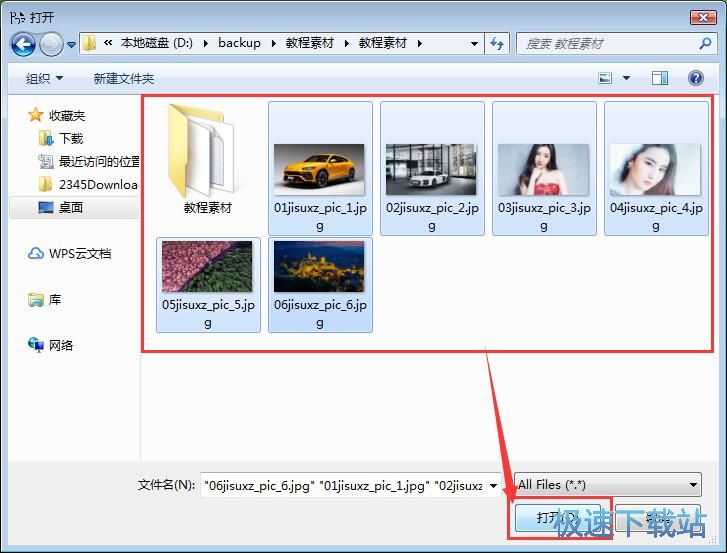The width and height of the screenshot is (727, 553).
Task: Select thumbnail 02jisuxz_pic_2.jpg white car
Action: click(432, 169)
